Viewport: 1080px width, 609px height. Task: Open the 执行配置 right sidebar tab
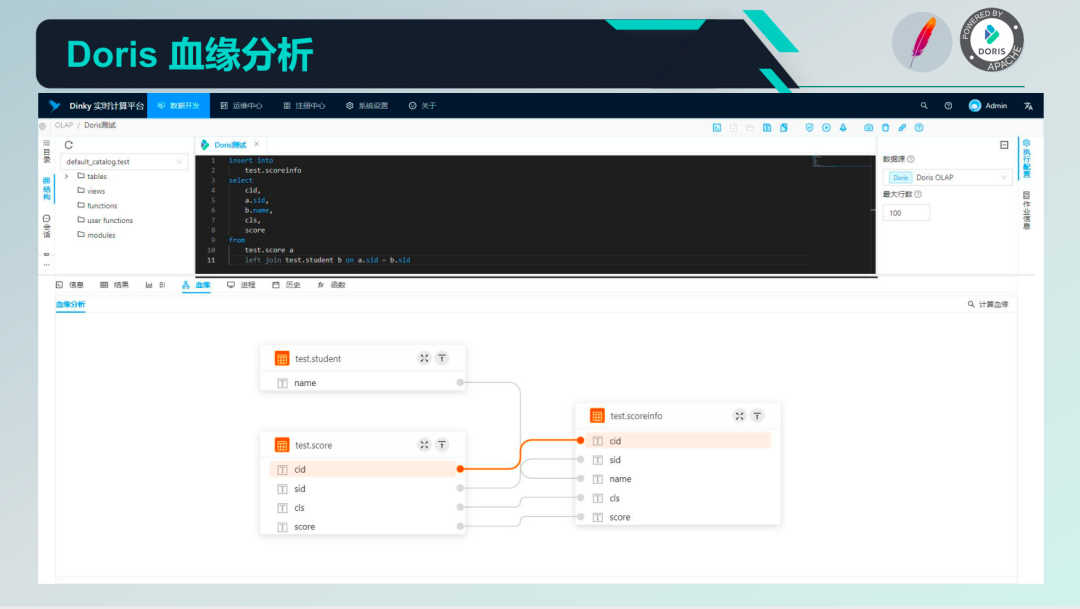click(1026, 158)
